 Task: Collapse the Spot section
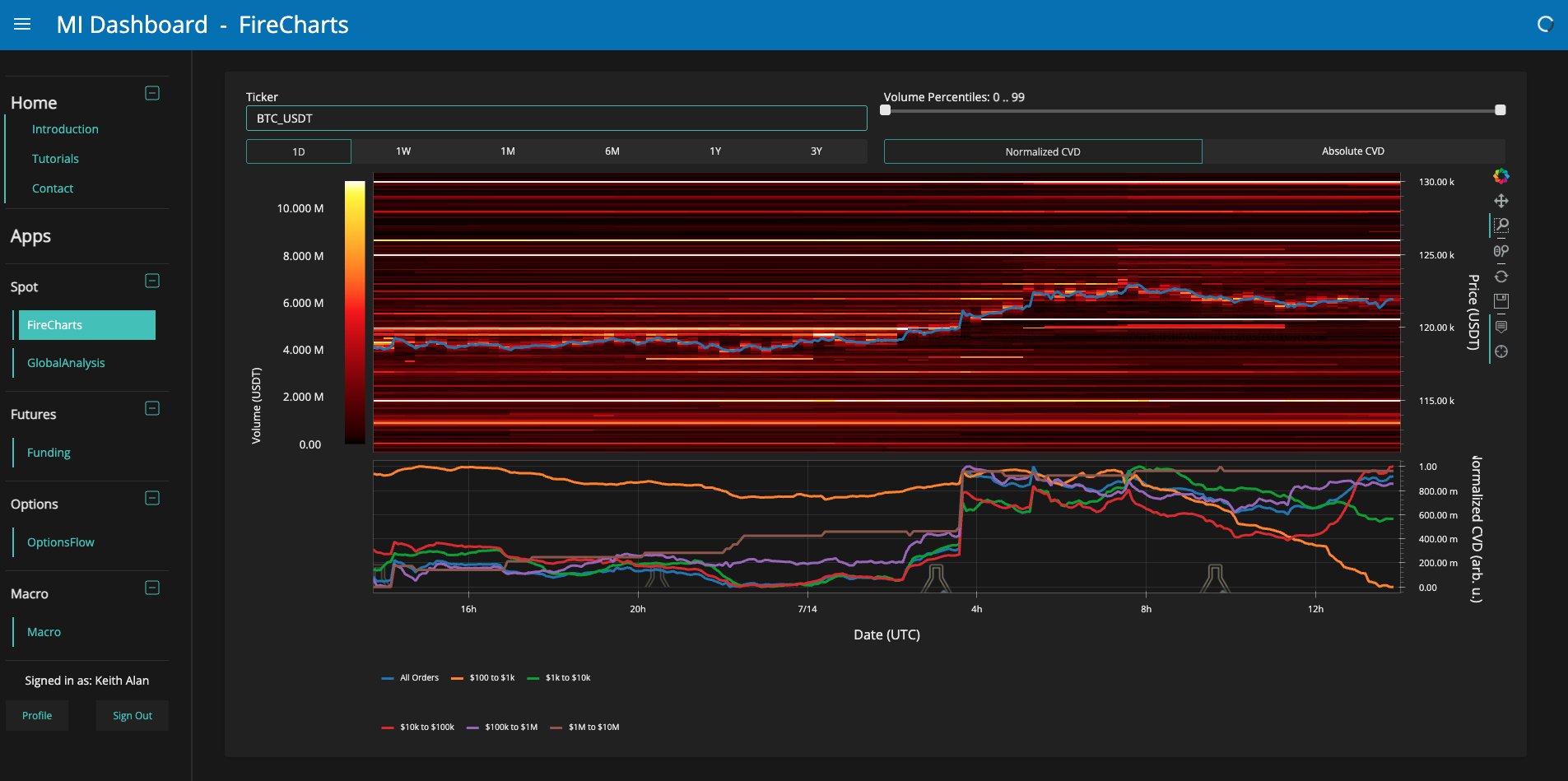point(152,281)
